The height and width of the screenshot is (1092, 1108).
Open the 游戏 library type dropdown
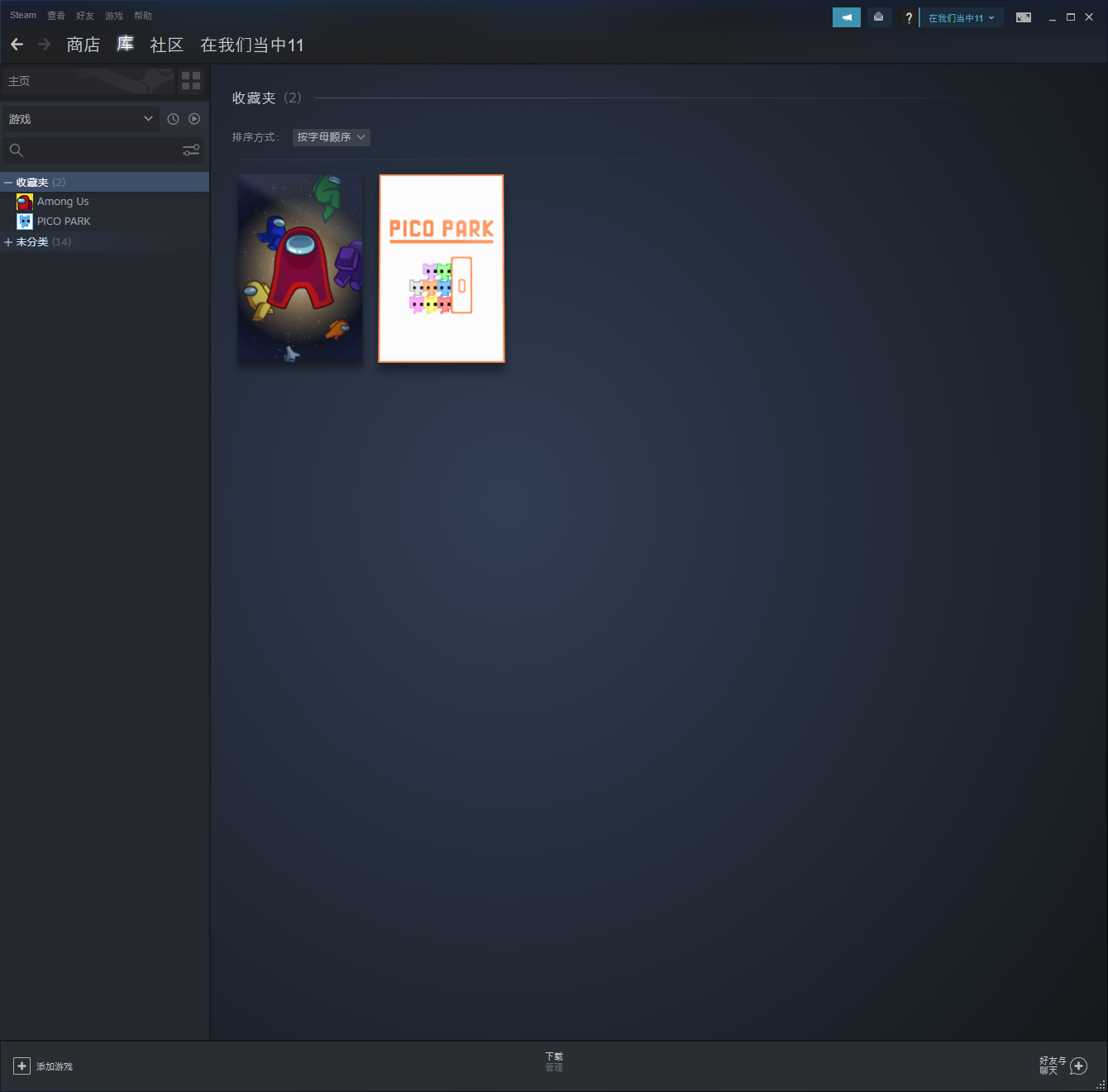[x=80, y=119]
